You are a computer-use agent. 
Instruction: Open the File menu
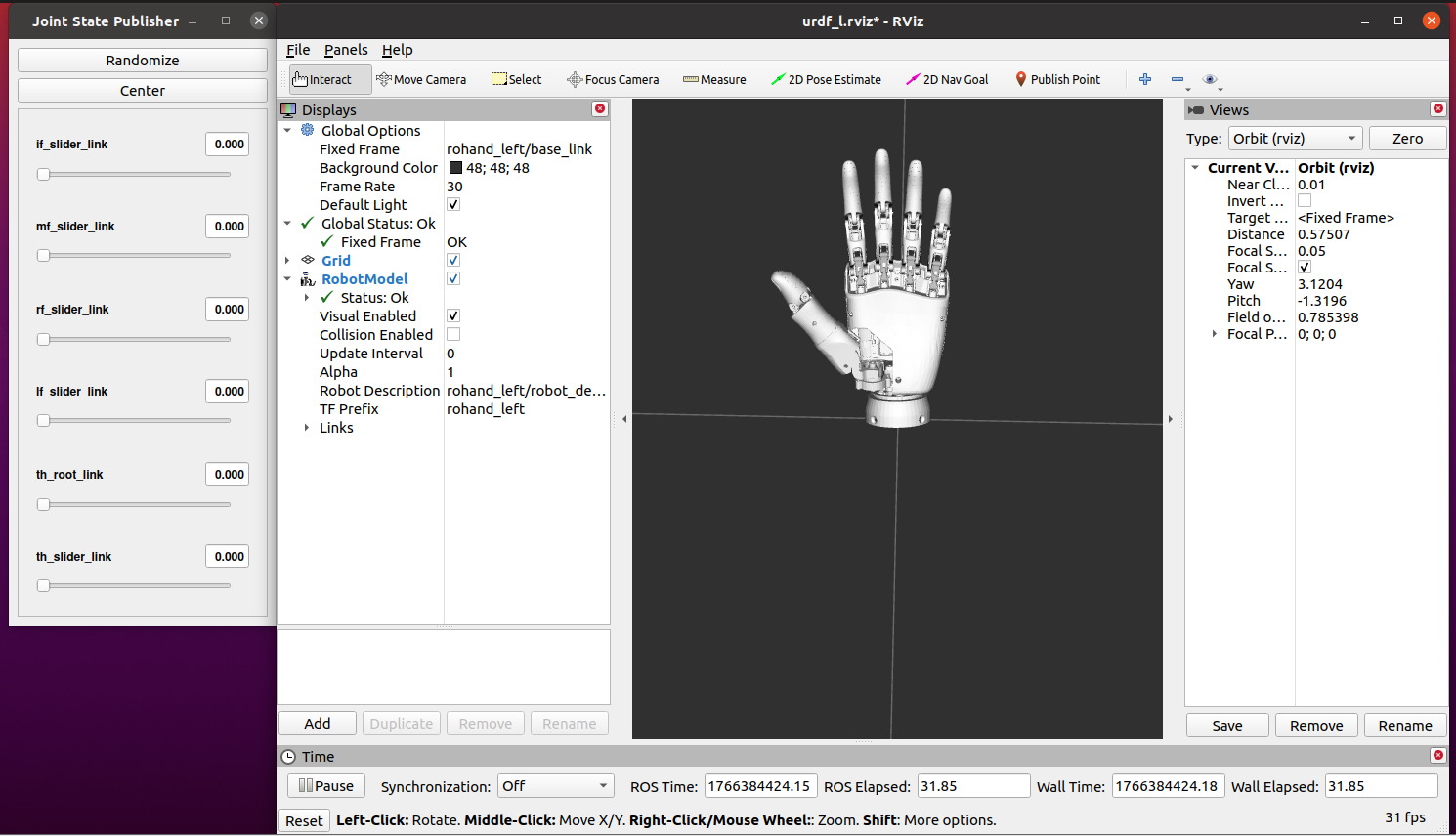coord(298,50)
